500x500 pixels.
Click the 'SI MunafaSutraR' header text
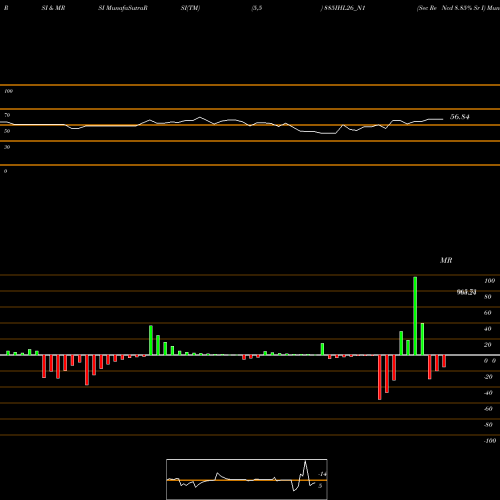pyautogui.click(x=123, y=8)
